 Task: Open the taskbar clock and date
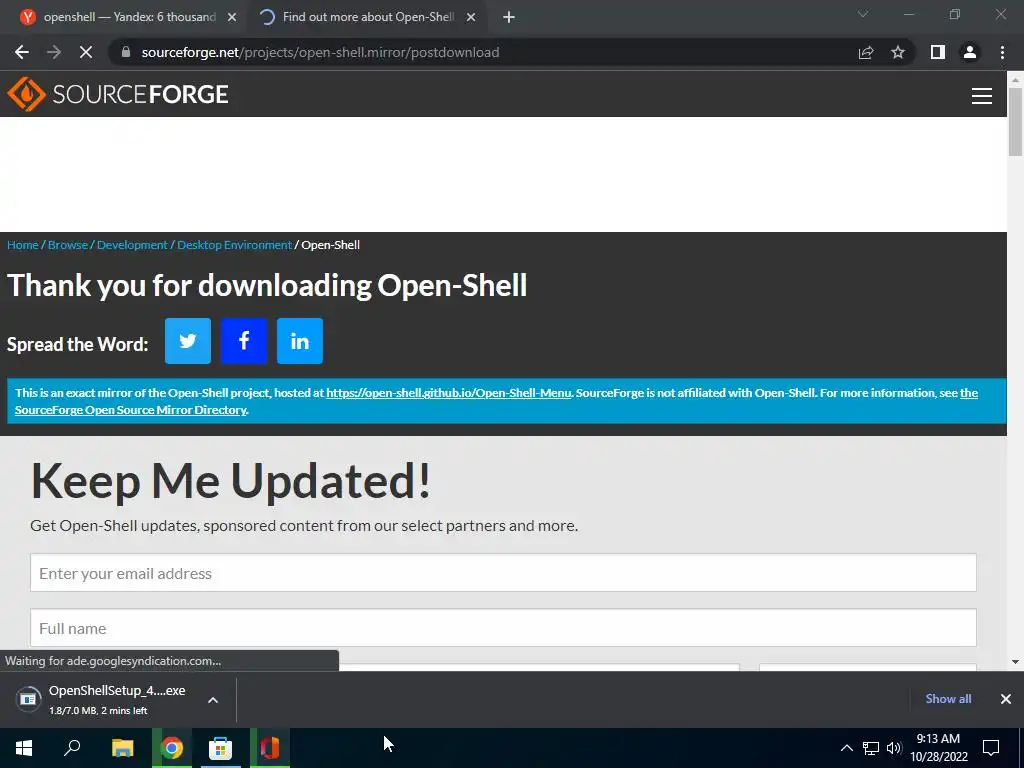click(938, 748)
